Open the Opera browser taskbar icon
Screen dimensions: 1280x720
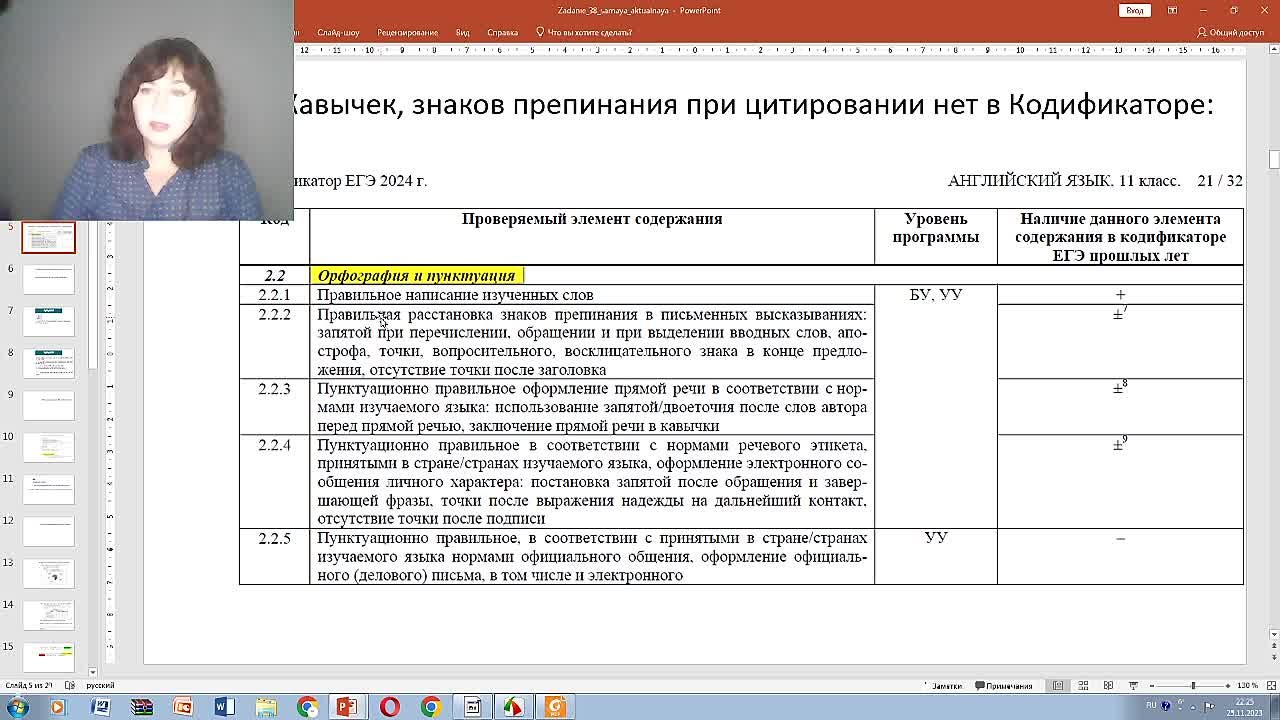pyautogui.click(x=389, y=707)
